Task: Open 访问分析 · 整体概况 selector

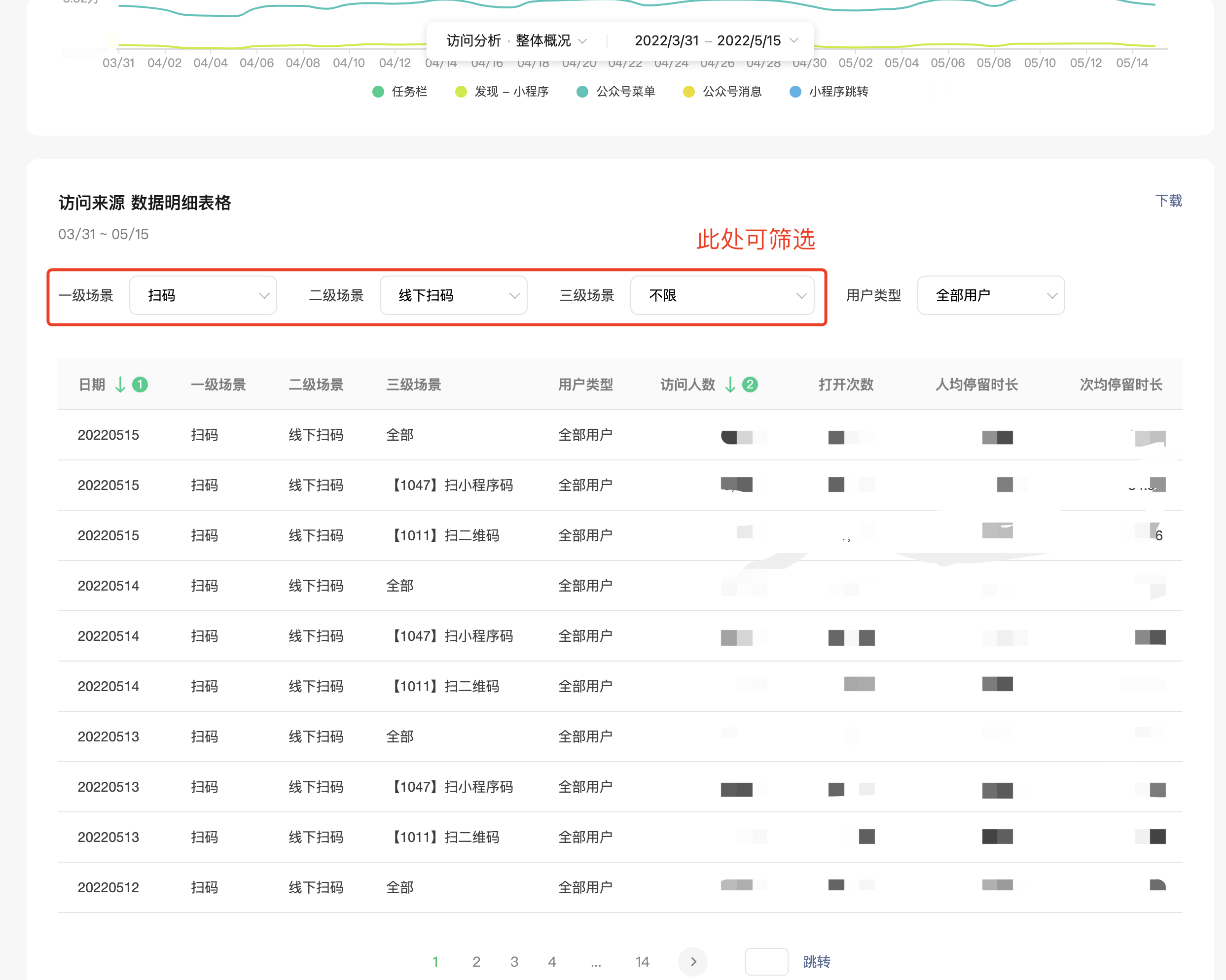Action: (x=516, y=41)
